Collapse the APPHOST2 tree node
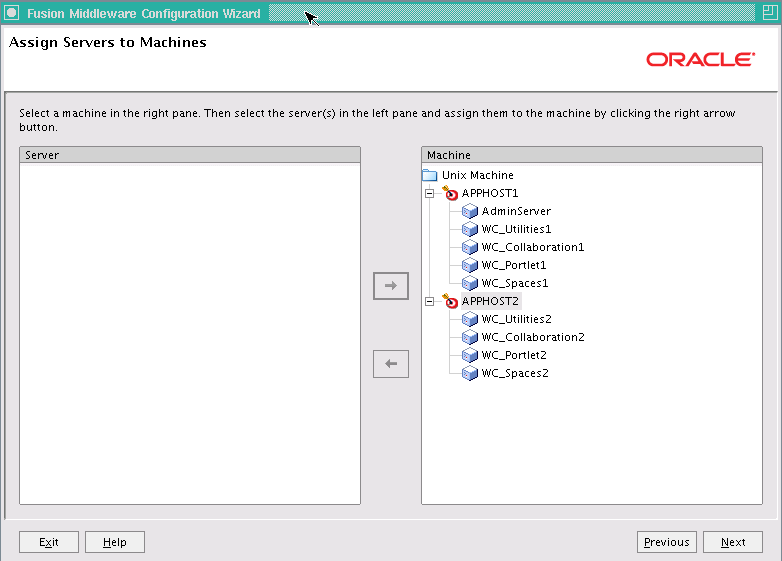This screenshot has width=782, height=561. pos(429,301)
